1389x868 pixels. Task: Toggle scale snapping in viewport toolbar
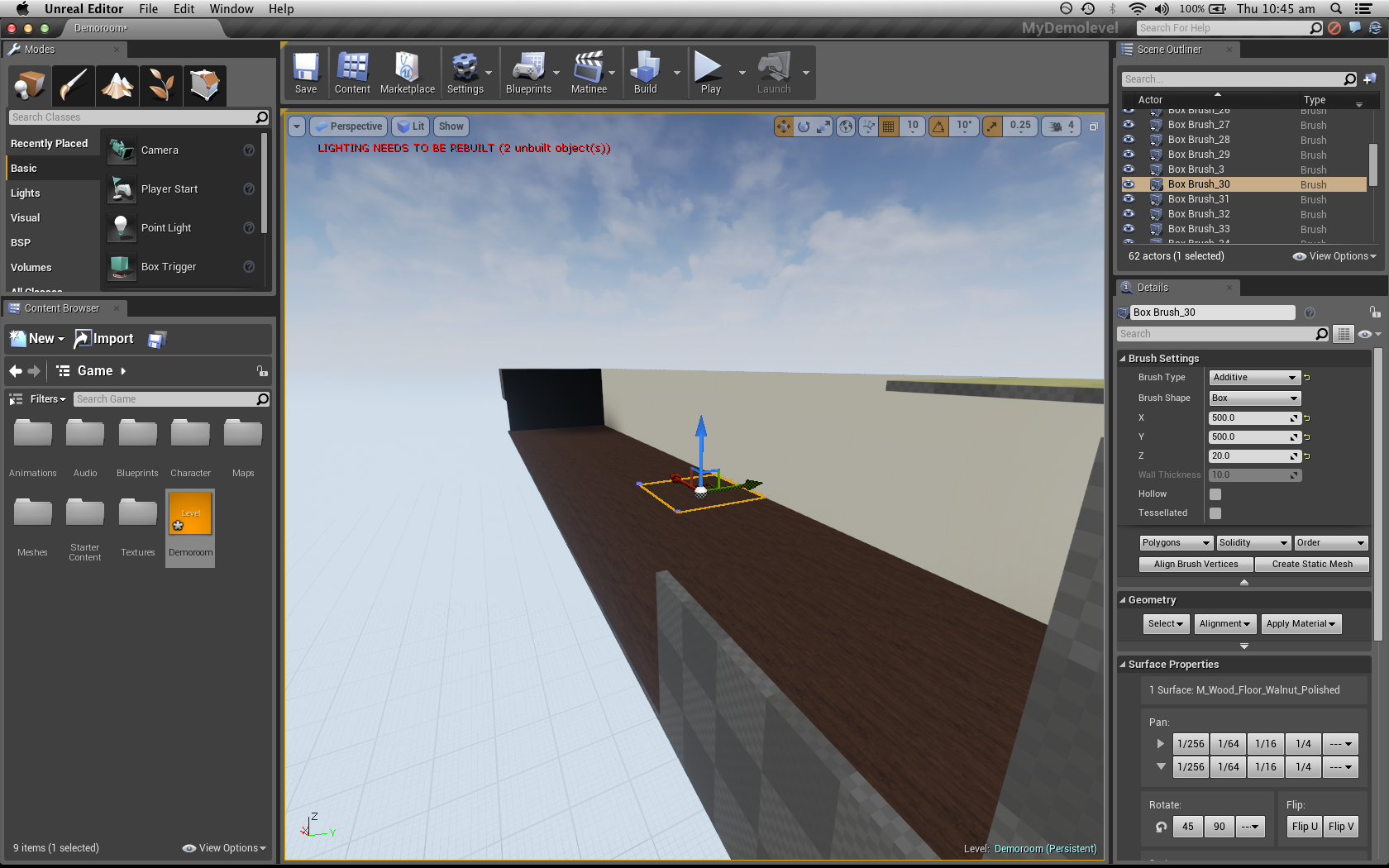pyautogui.click(x=992, y=126)
